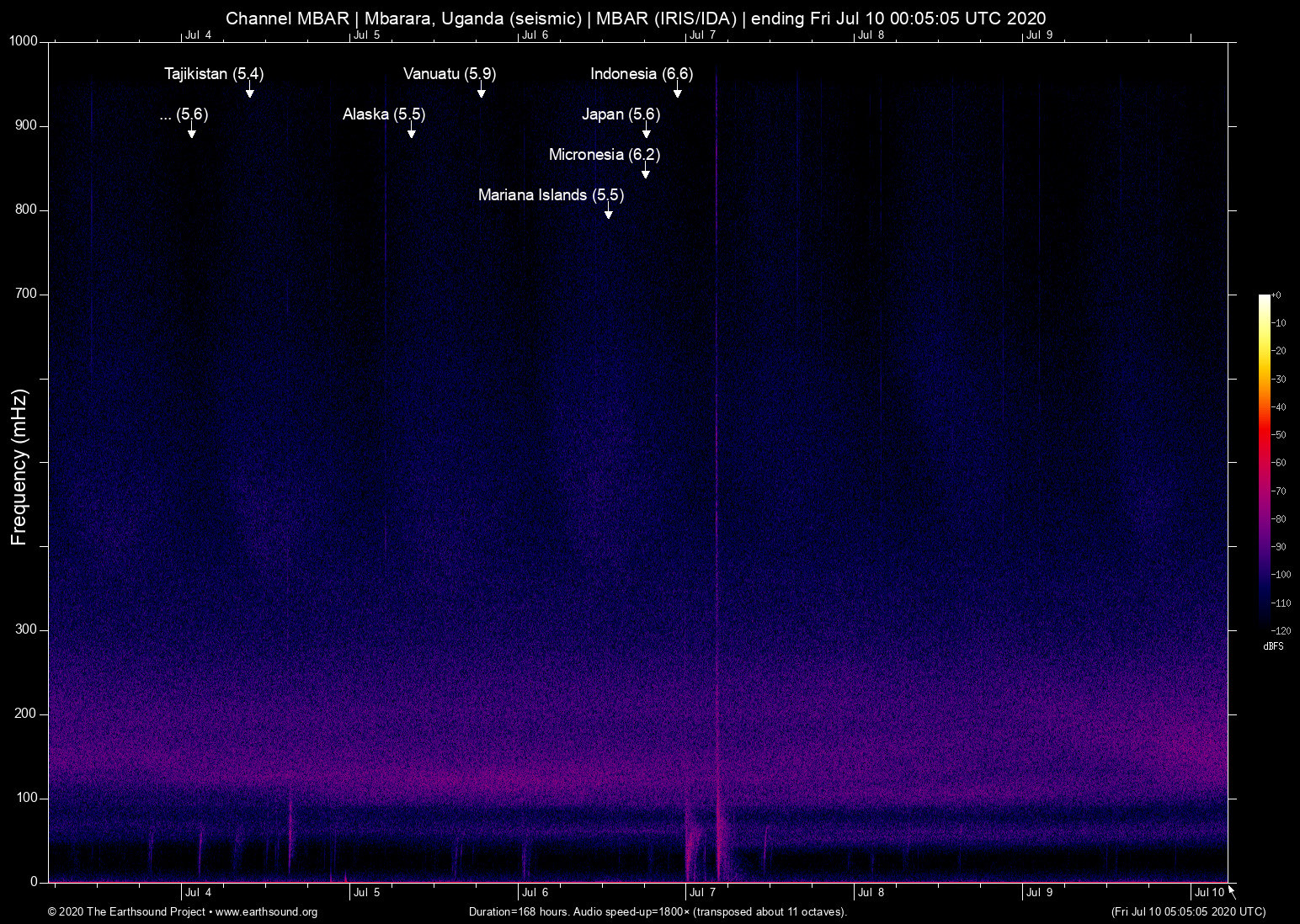Select the arrow marker under Alaska (5.5)
This screenshot has height=924, width=1300.
click(411, 131)
